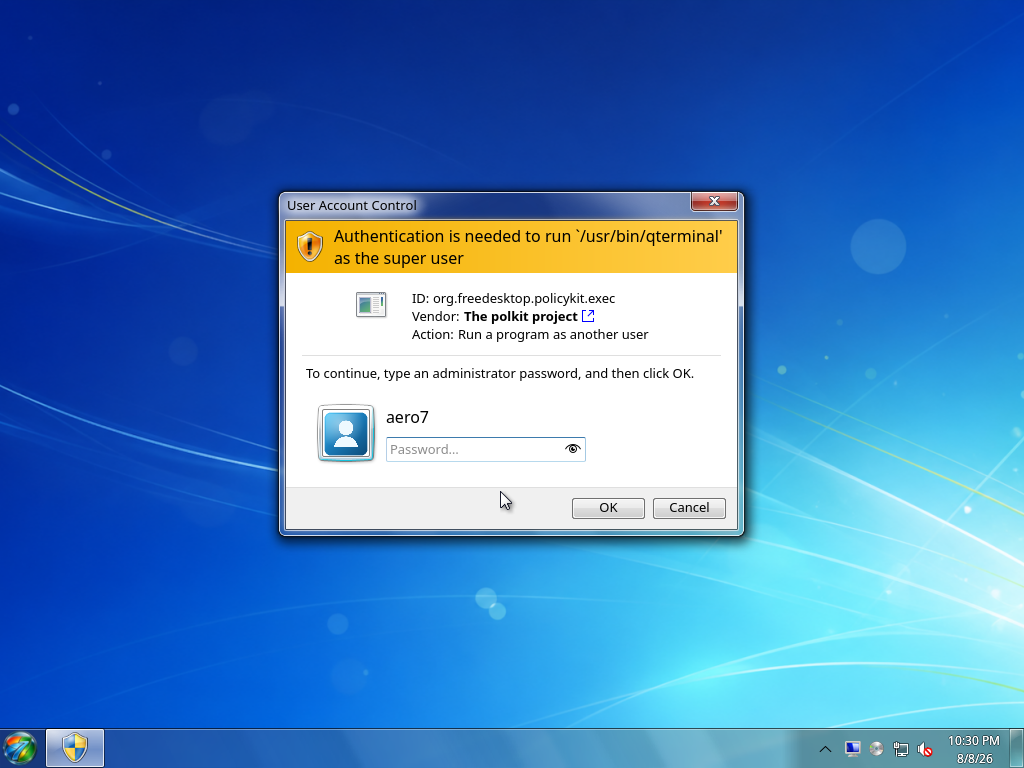Focus the Password input field
This screenshot has height=768, width=1024.
pos(485,449)
